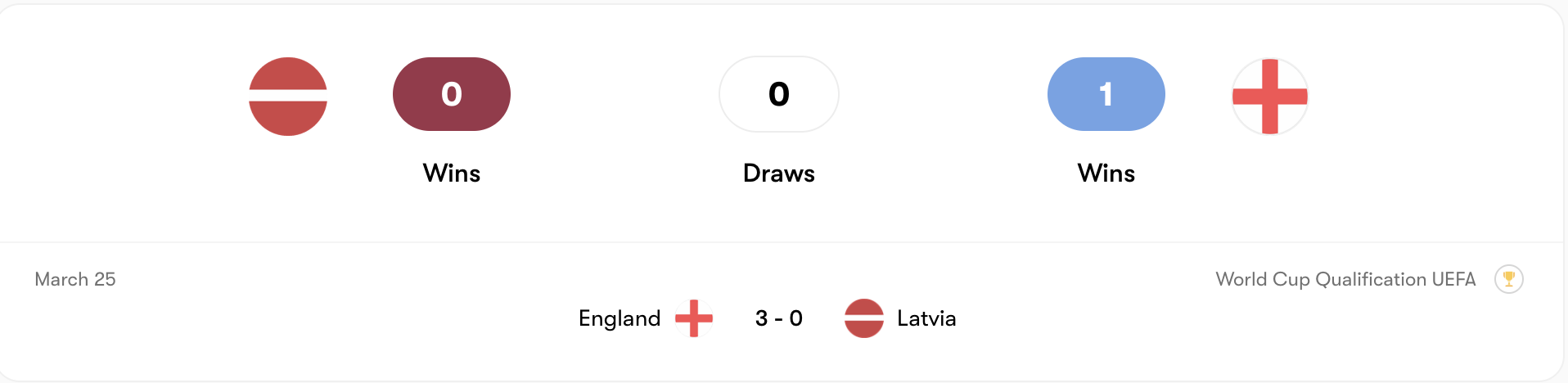The image size is (1568, 383).
Task: Click the Wins label under Latvia's badge
Action: (x=452, y=173)
